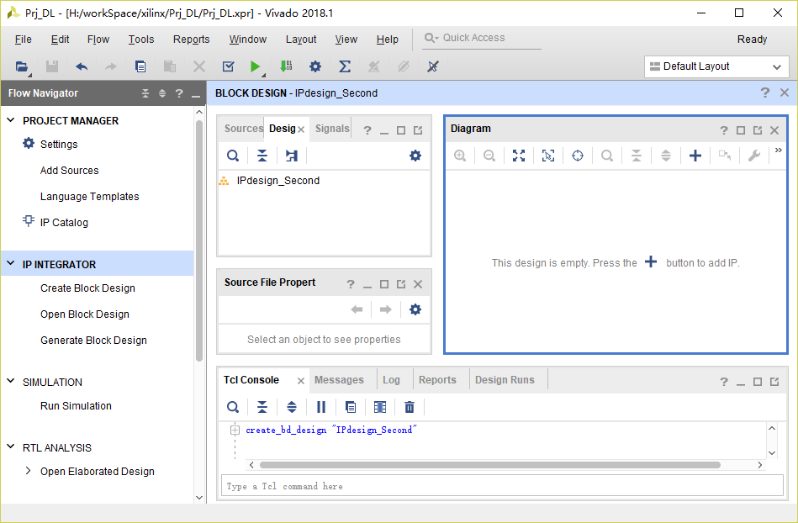Collapse all in the Design panel
Image resolution: width=798 pixels, height=523 pixels.
262,156
